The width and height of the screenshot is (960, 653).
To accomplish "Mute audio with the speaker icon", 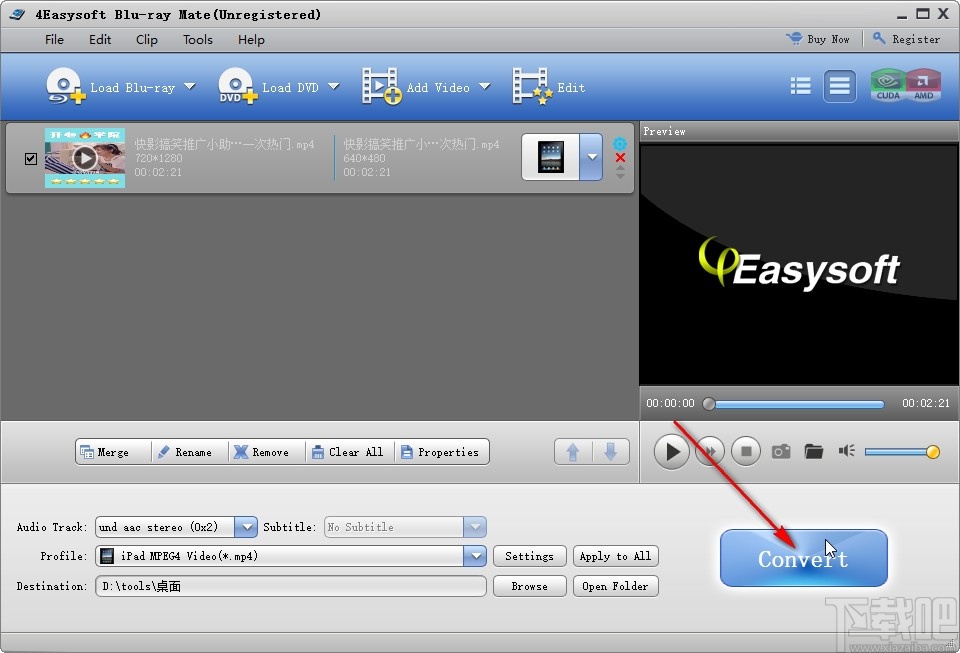I will point(847,451).
